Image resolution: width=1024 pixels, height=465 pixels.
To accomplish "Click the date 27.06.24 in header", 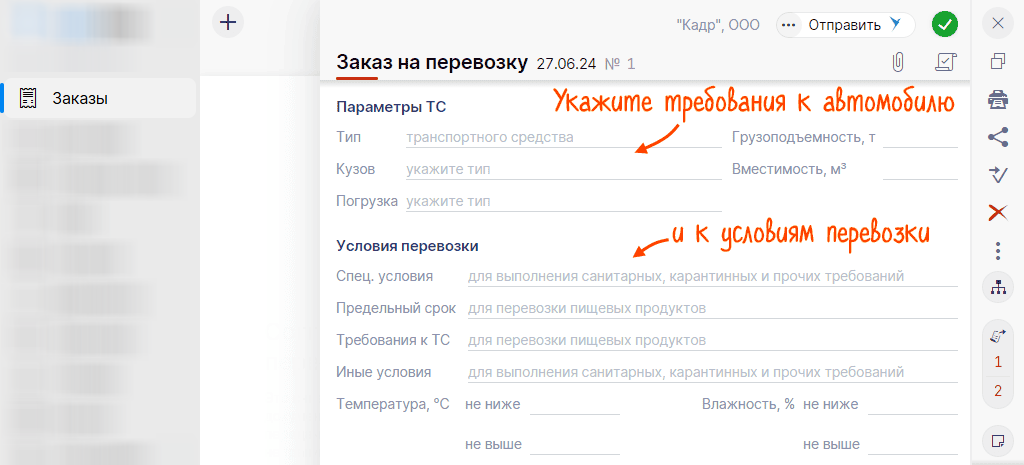I will [566, 64].
